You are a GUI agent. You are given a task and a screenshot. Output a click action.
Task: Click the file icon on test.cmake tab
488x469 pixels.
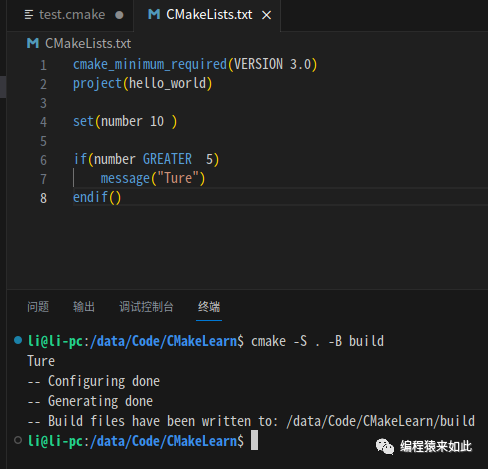click(29, 15)
